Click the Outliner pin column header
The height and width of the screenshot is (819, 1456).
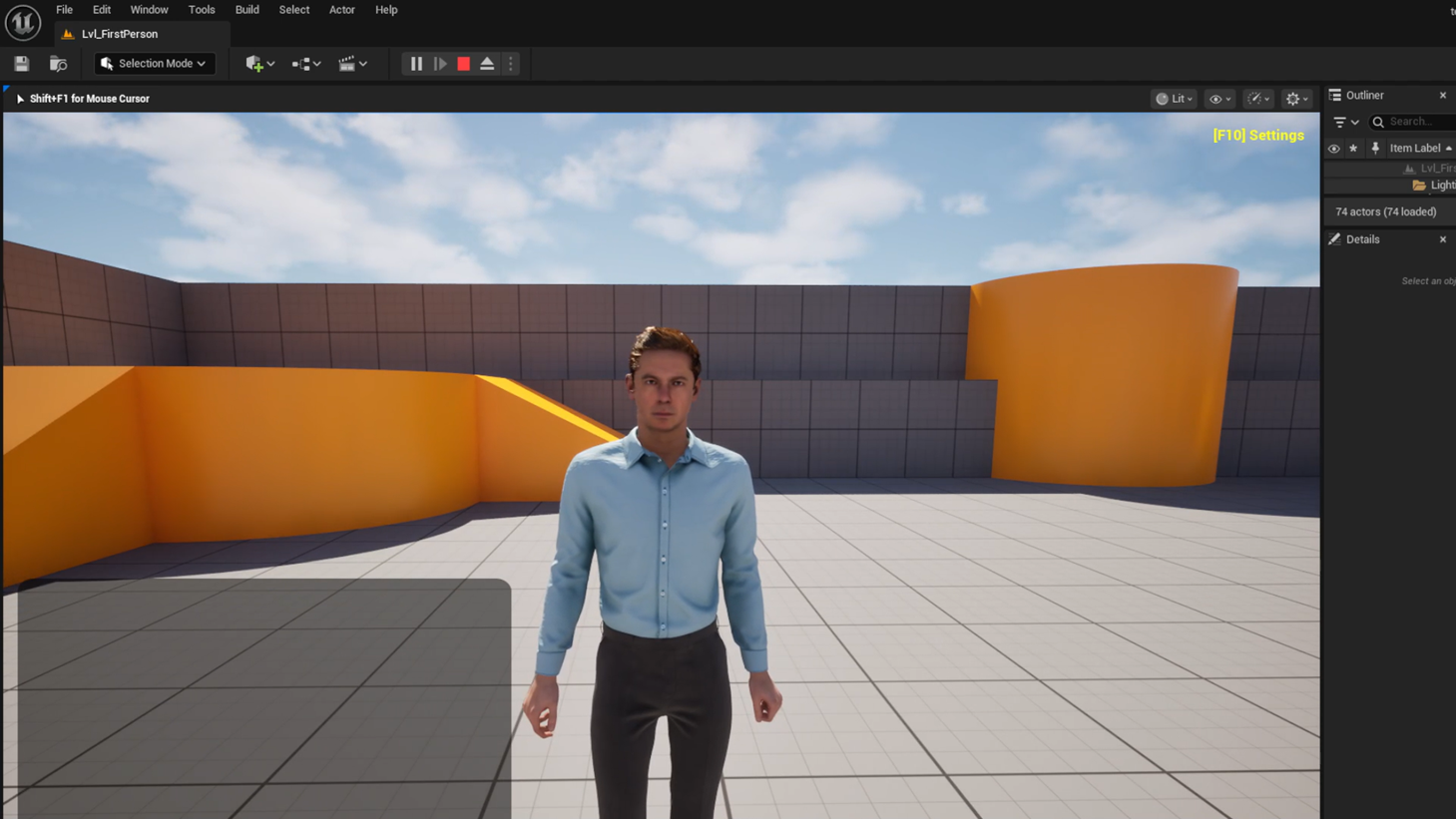click(1375, 149)
